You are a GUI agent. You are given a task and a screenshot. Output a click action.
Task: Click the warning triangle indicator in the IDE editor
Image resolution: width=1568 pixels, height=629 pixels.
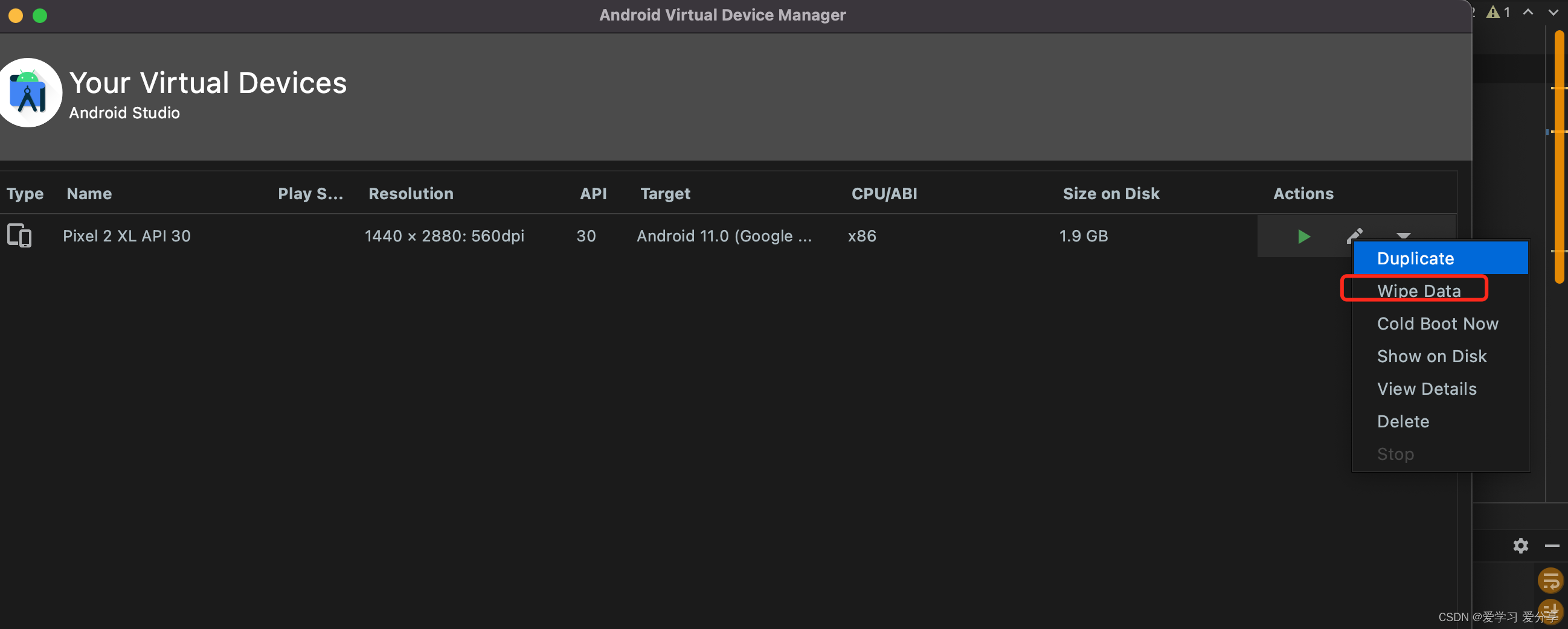1492,12
